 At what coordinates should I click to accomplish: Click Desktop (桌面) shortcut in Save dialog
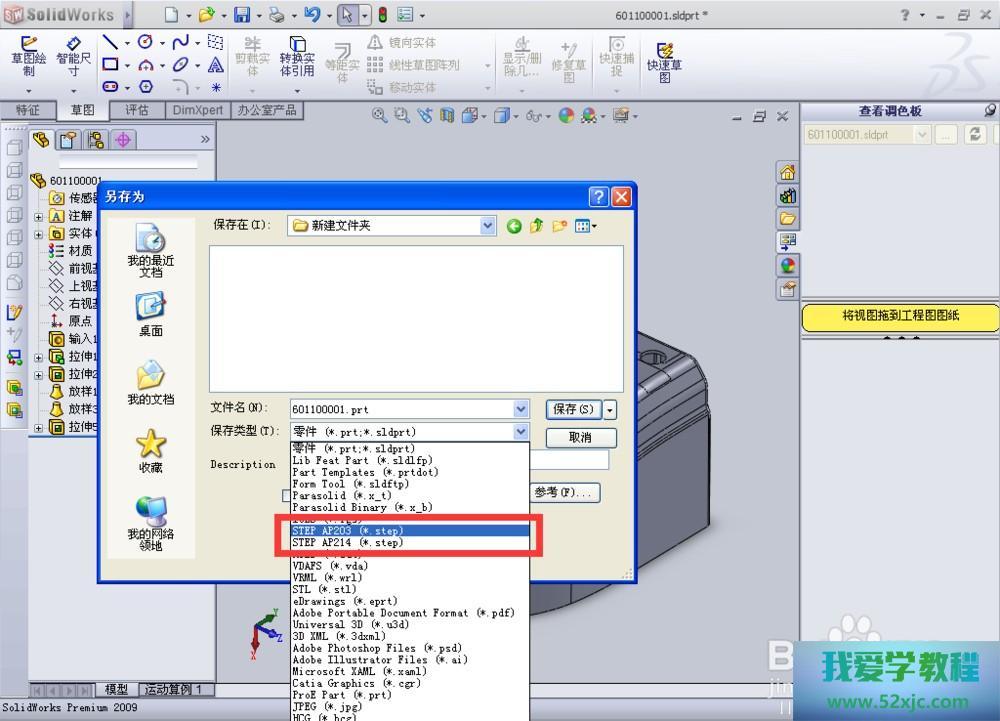point(151,313)
